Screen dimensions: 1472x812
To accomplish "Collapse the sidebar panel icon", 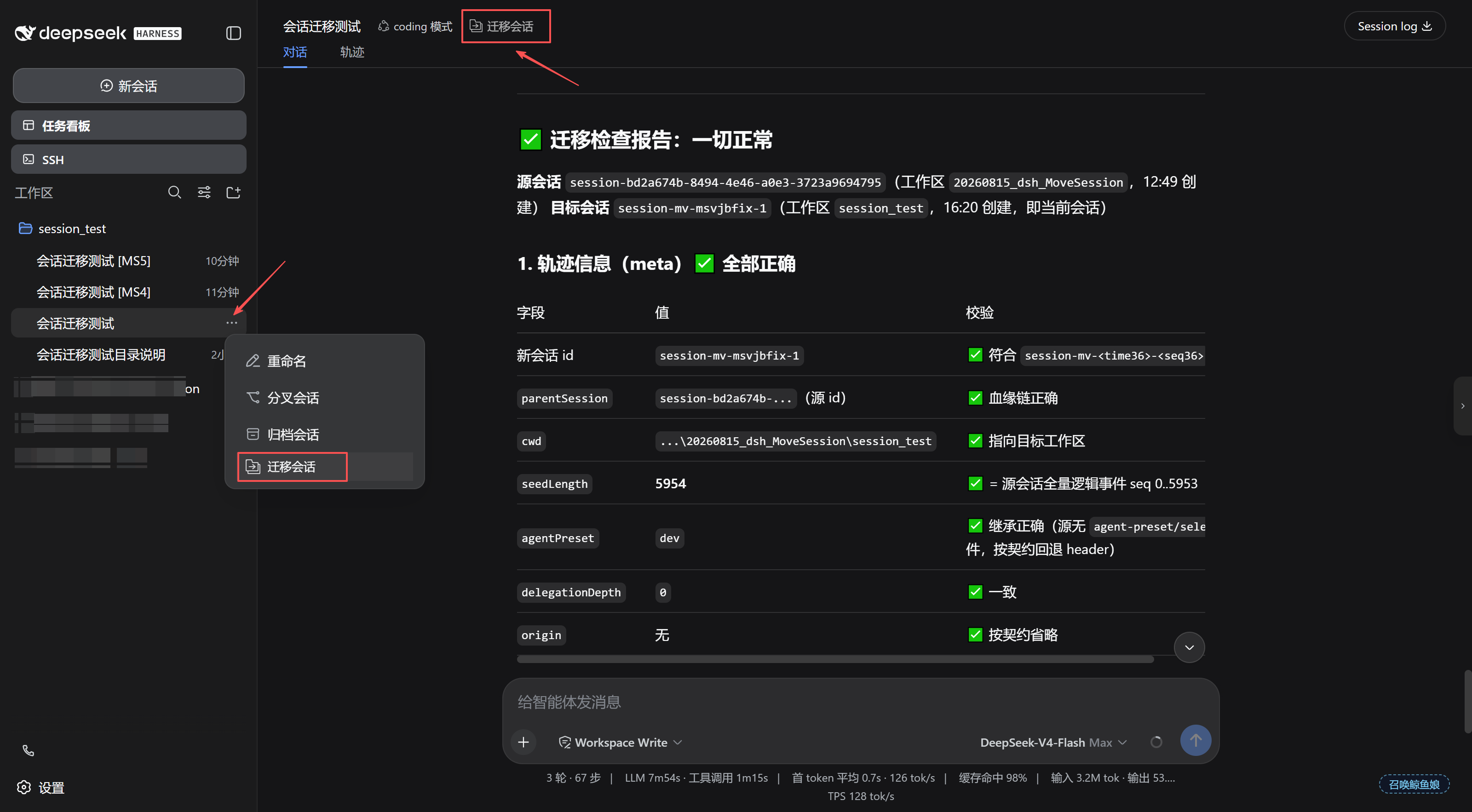I will (233, 33).
